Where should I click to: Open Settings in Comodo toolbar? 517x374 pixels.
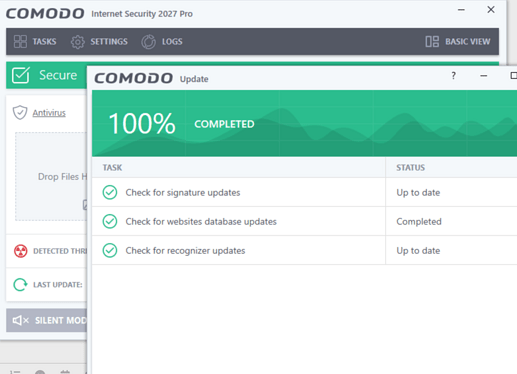click(x=99, y=42)
